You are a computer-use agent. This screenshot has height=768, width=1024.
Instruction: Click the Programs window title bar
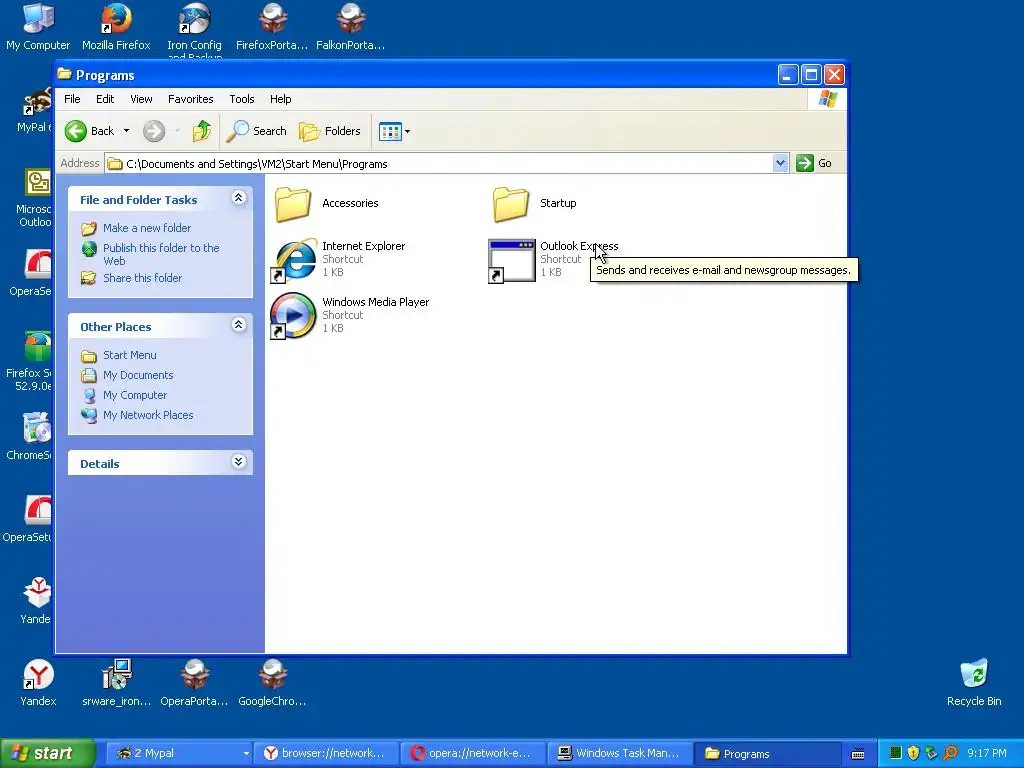(x=418, y=75)
